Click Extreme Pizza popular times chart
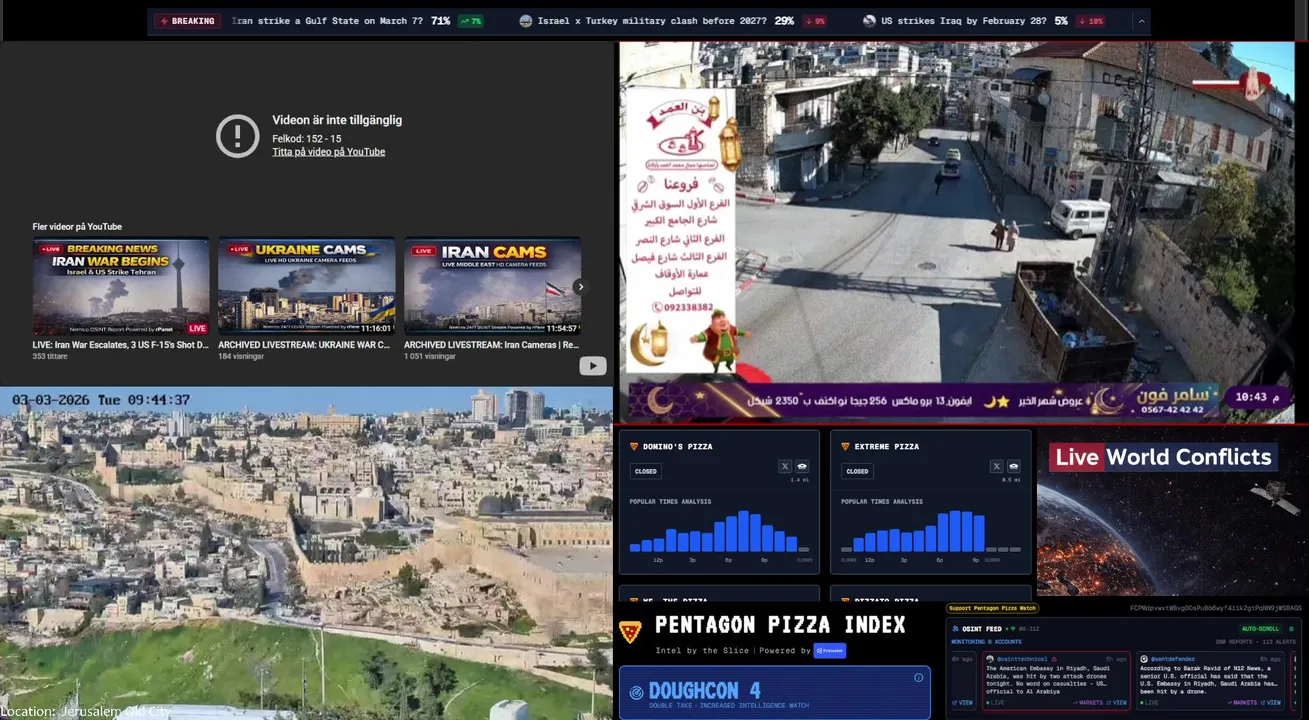Screen dimensions: 1309x720 click(x=931, y=531)
